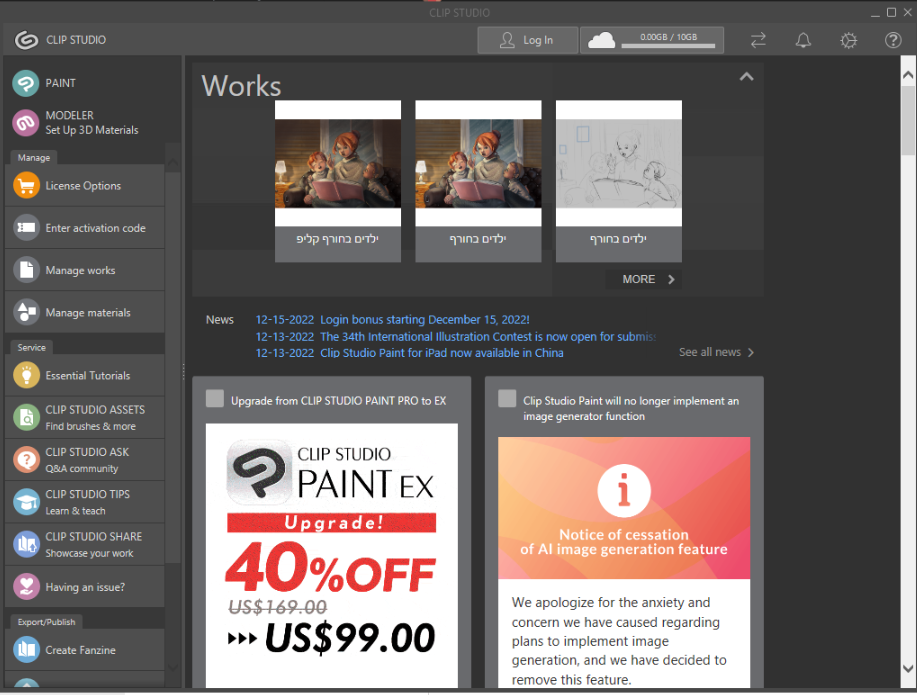917x695 pixels.
Task: Open Essential Tutorials
Action: (85, 375)
